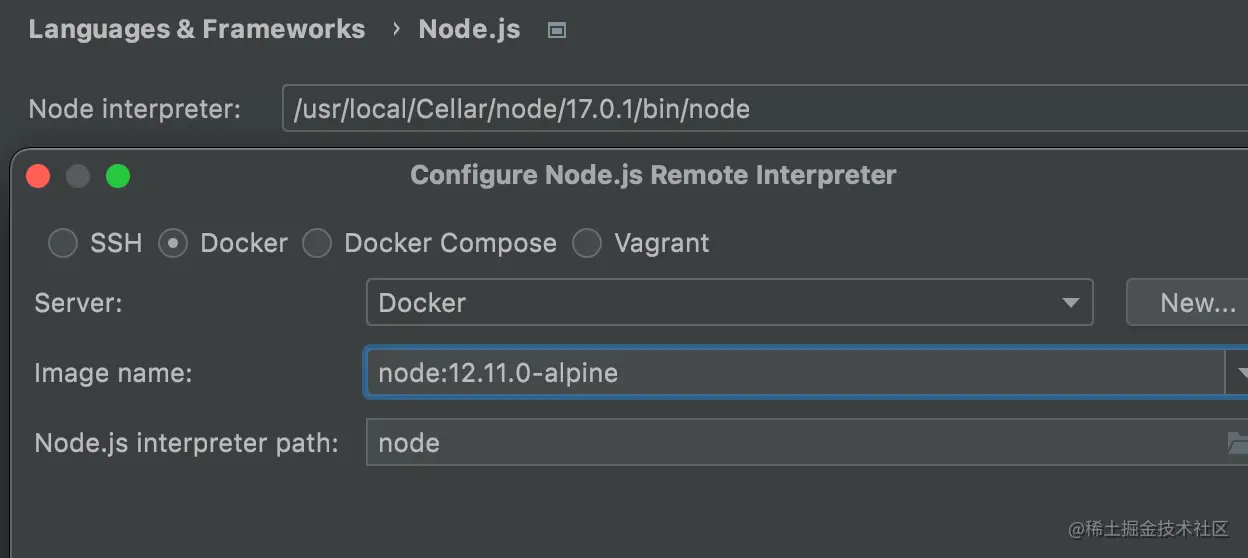Click the Image name label

(113, 373)
